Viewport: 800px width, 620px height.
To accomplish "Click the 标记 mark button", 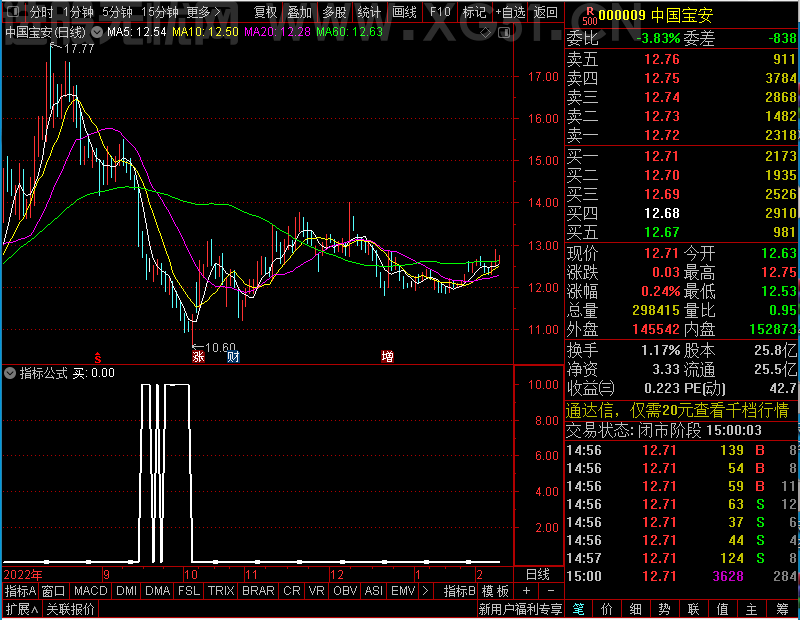I will 474,12.
